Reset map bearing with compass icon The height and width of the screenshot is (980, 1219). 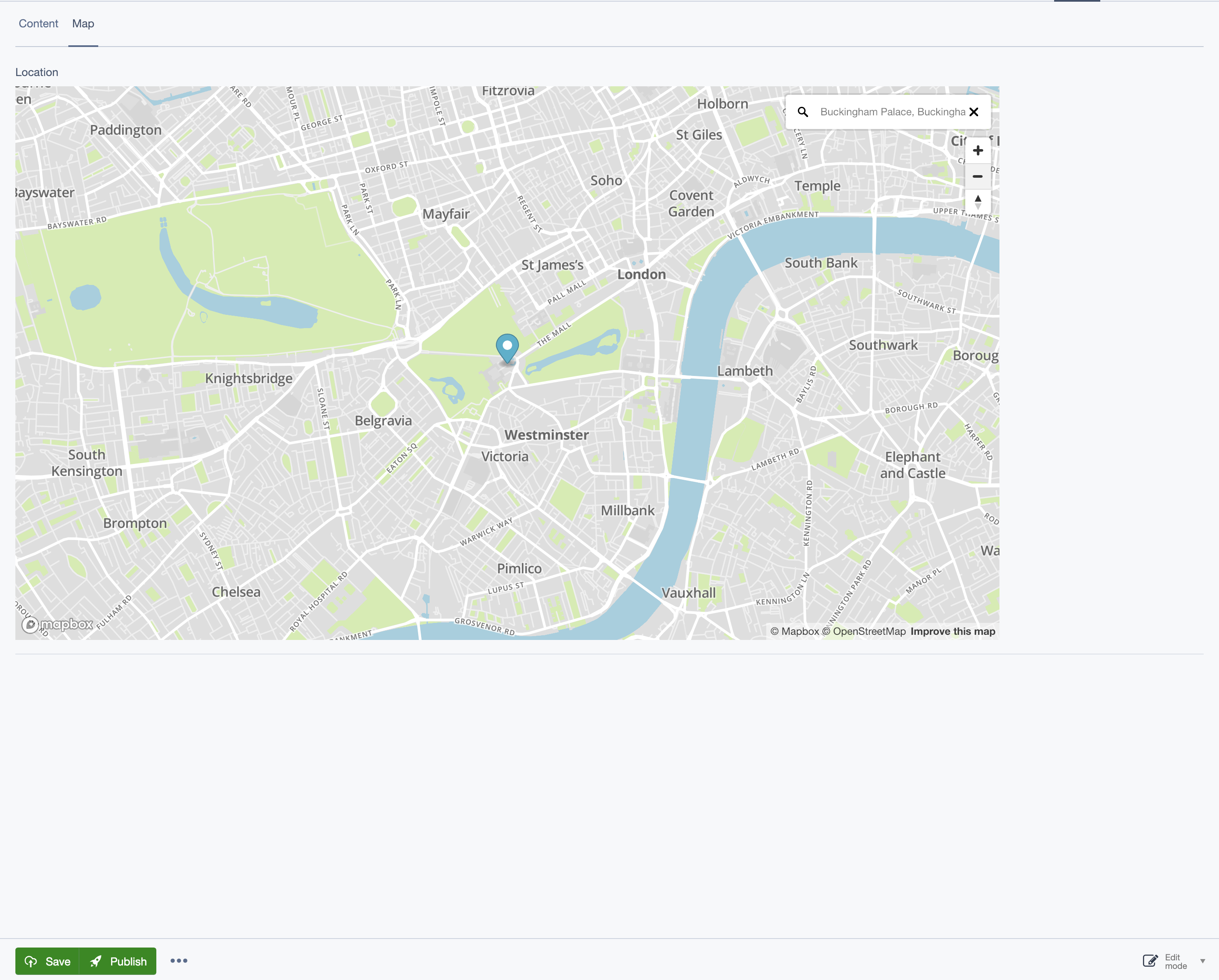pyautogui.click(x=978, y=202)
